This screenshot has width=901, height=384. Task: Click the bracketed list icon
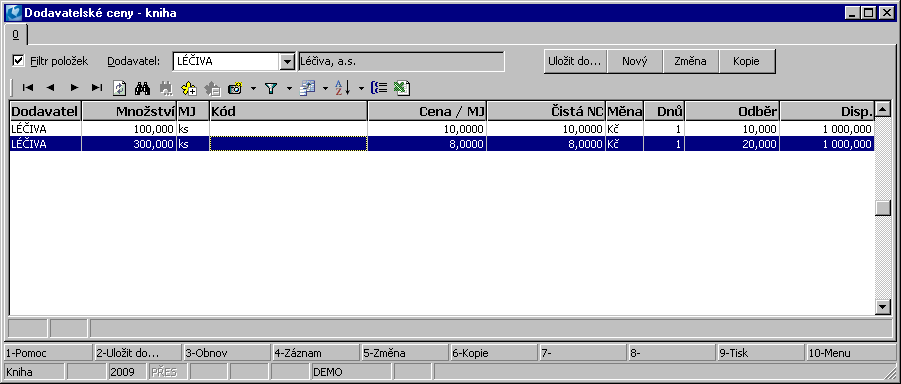point(379,88)
